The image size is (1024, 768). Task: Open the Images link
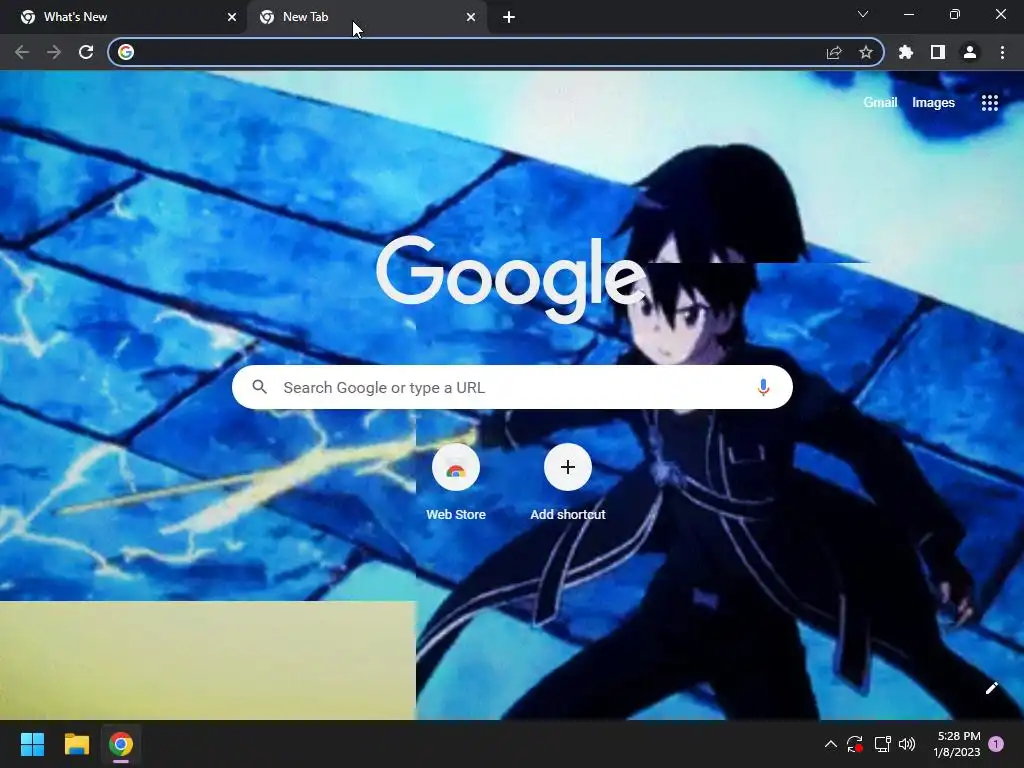tap(933, 103)
